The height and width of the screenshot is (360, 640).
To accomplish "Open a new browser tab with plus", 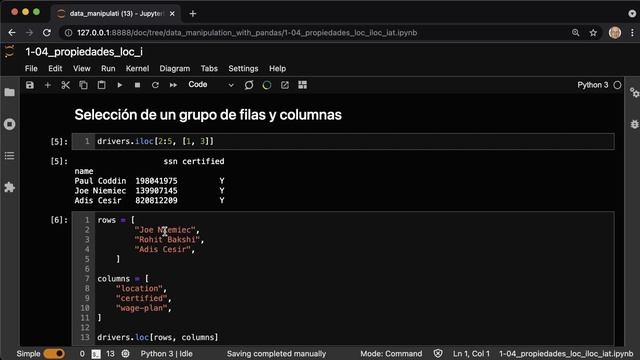I will [x=193, y=13].
